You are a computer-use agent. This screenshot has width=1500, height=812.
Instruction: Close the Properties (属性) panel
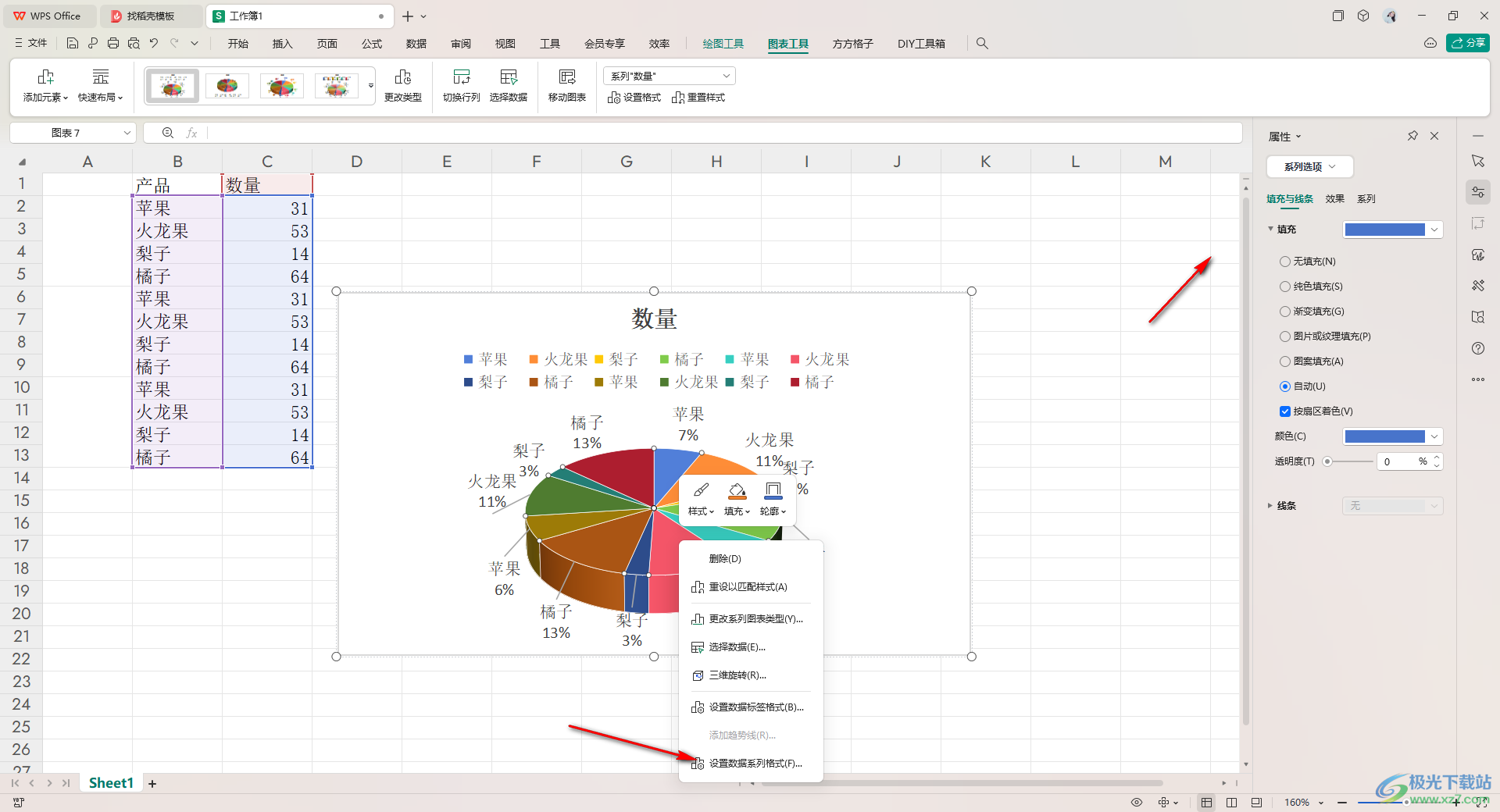pos(1434,136)
